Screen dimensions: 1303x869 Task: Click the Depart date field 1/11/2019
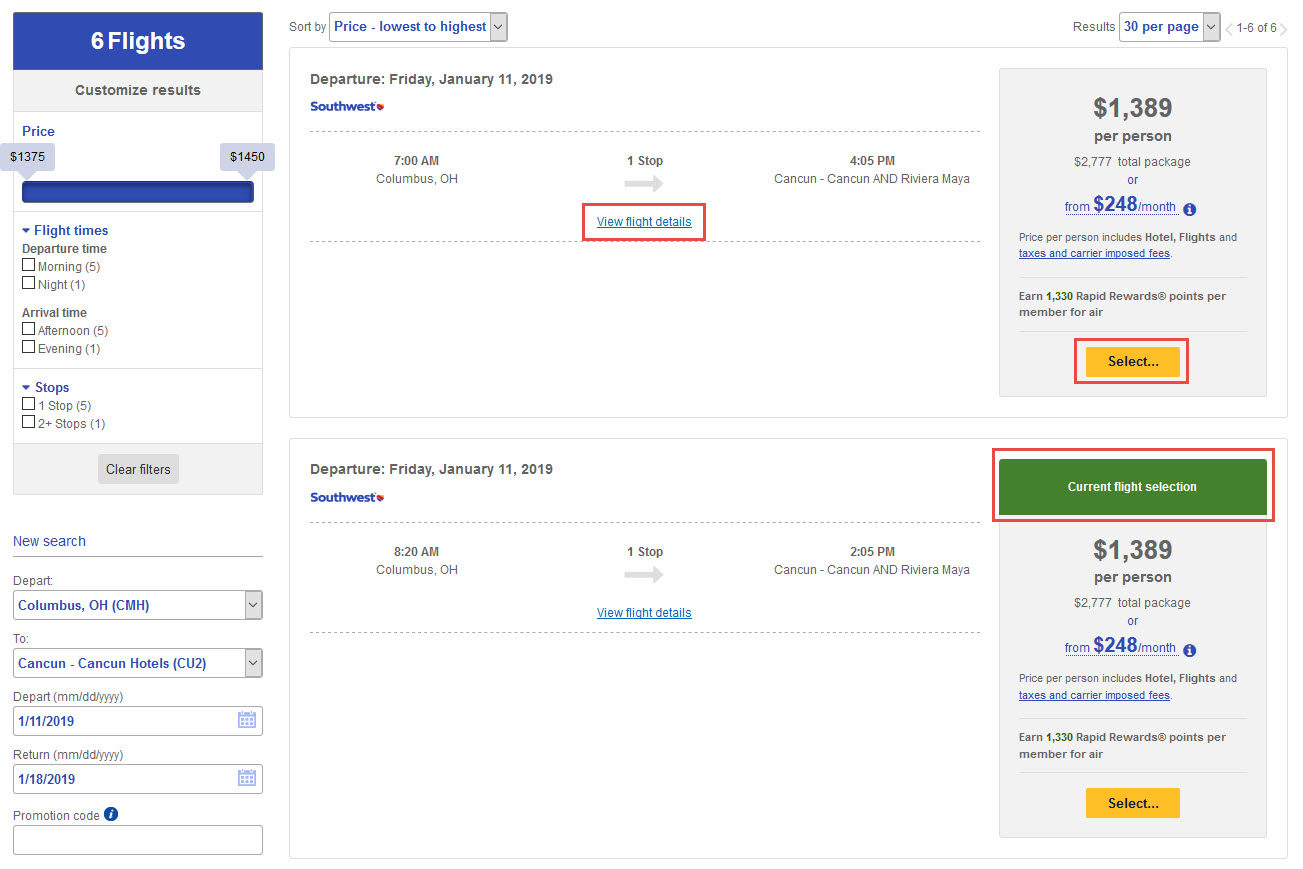[138, 720]
